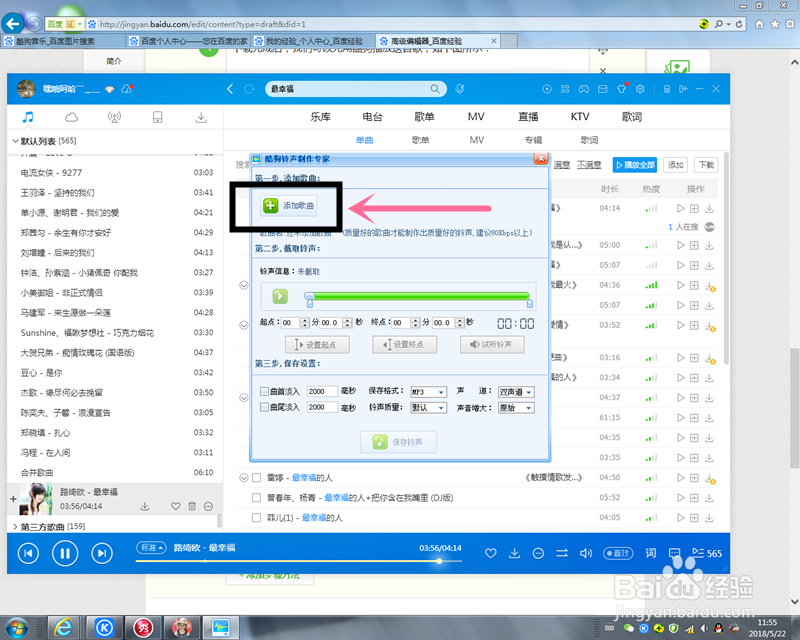Viewport: 800px width, 640px height.
Task: Collapse the 默认列表 playlist group
Action: (x=15, y=141)
